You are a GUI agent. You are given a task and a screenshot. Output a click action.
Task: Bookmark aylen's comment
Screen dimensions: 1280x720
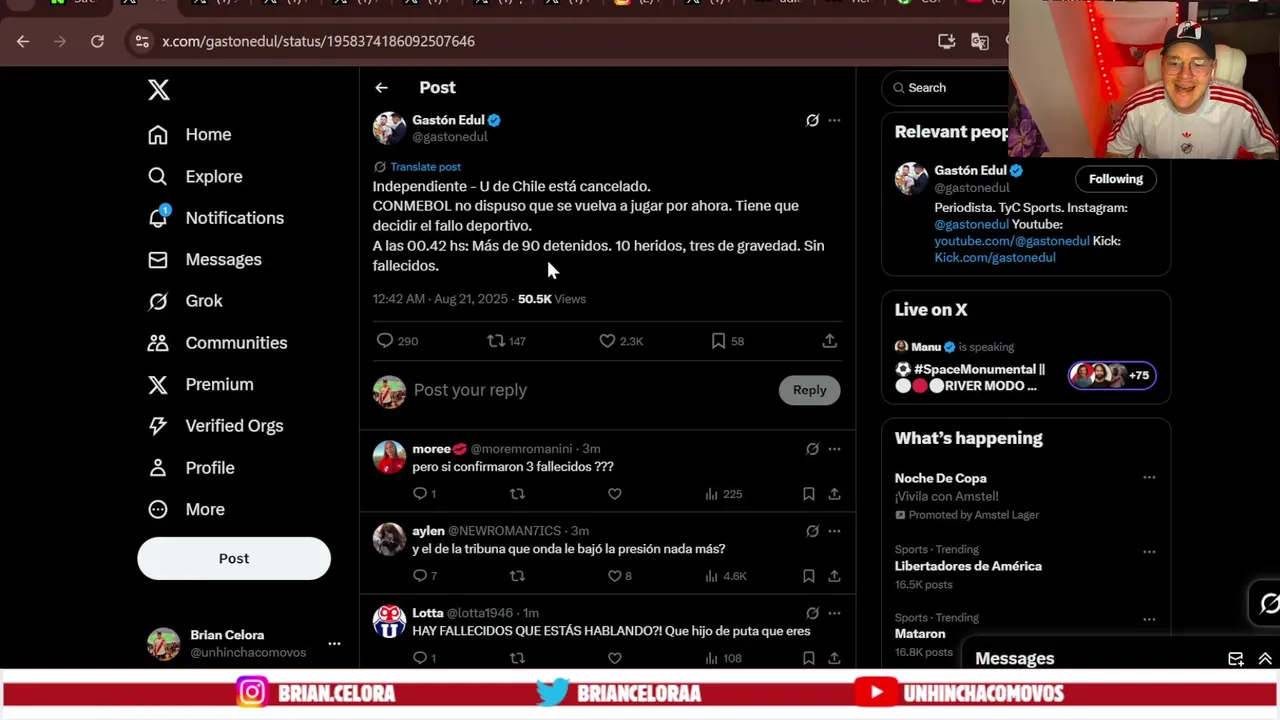808,576
